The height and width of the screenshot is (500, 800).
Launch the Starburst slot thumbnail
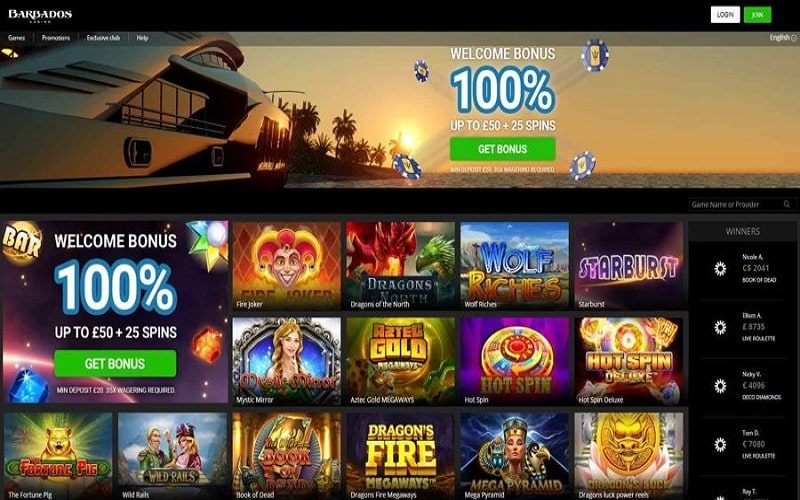click(629, 265)
